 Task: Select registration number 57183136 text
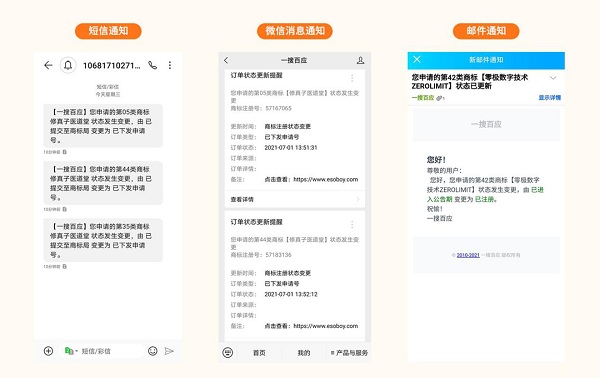278,255
